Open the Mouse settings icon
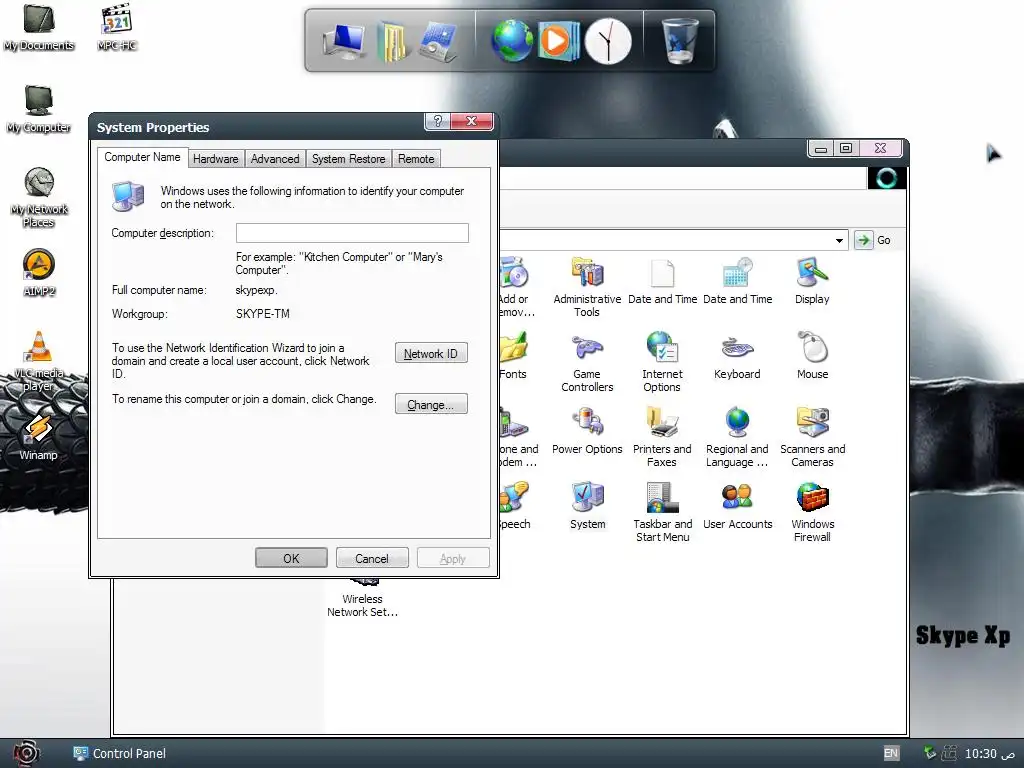Viewport: 1024px width, 768px height. tap(812, 357)
